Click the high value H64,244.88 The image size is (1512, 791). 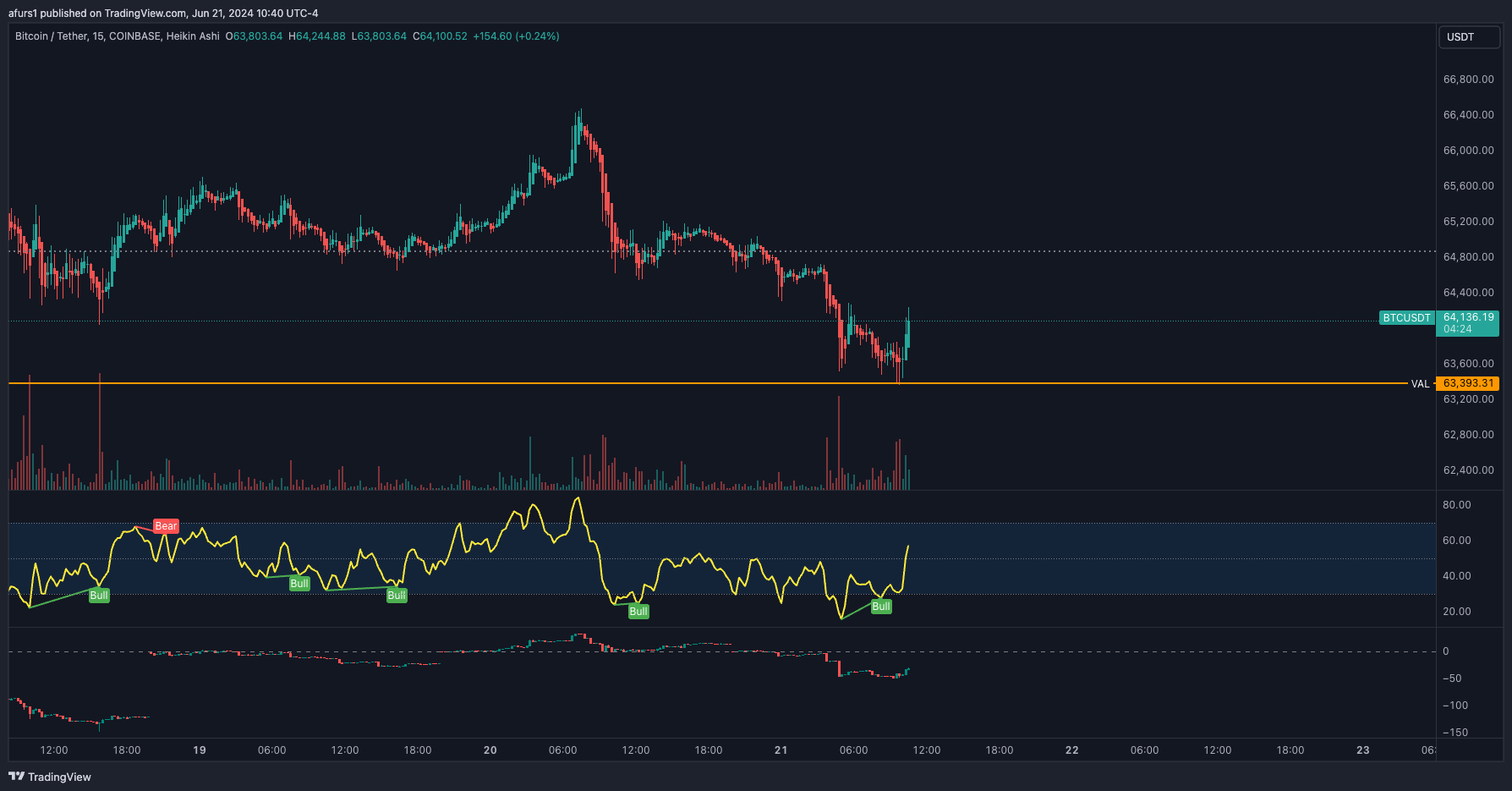coord(317,36)
